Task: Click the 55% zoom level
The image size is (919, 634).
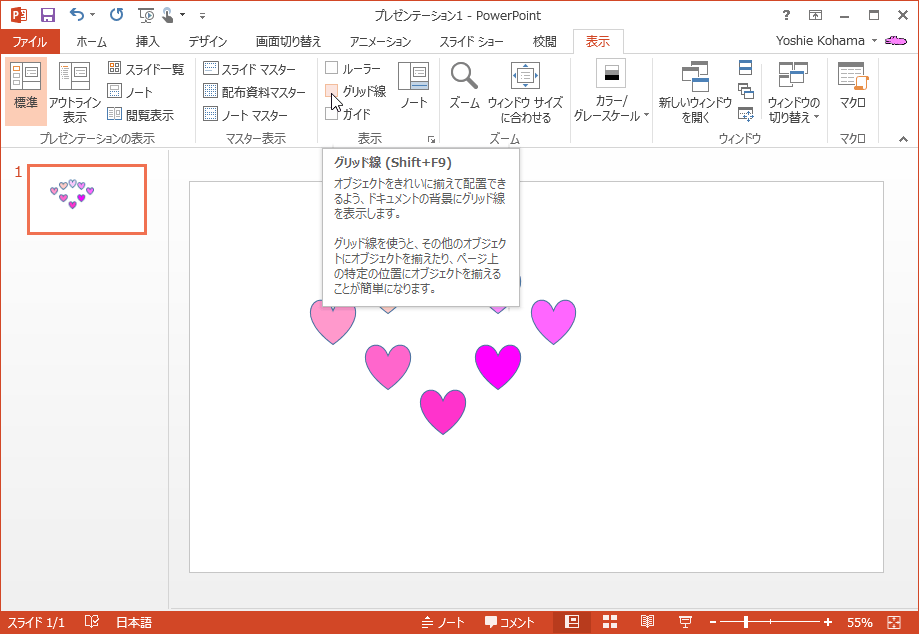Action: pyautogui.click(x=860, y=622)
